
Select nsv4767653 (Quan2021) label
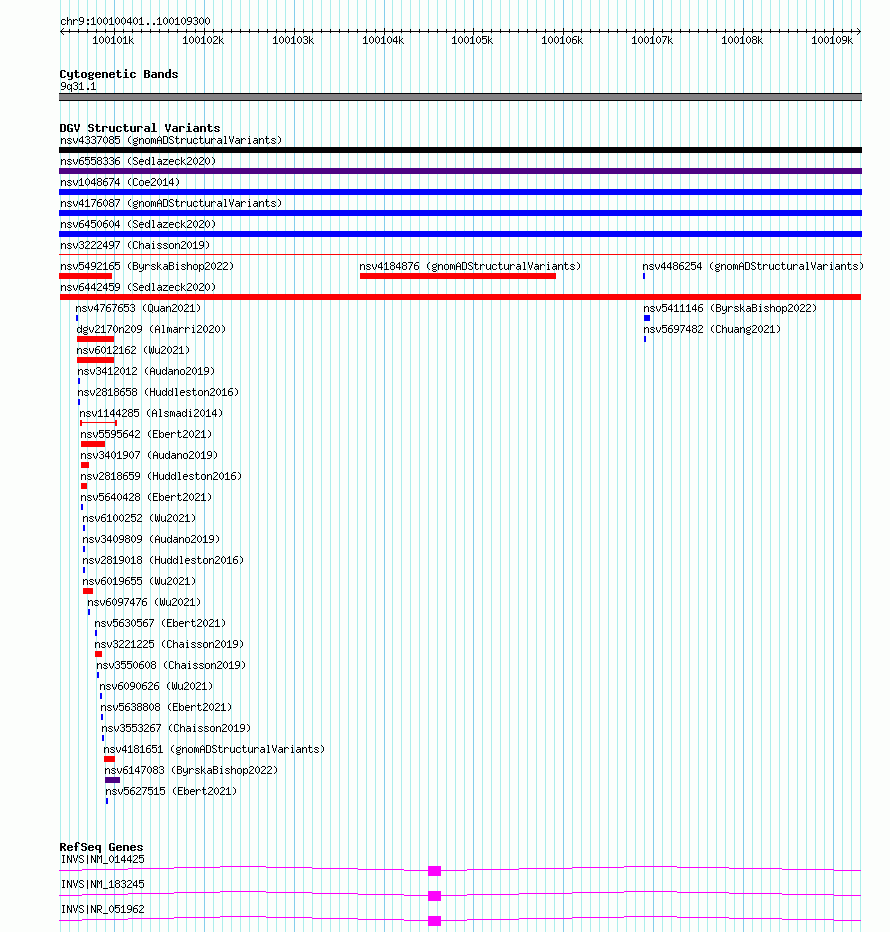[x=138, y=308]
